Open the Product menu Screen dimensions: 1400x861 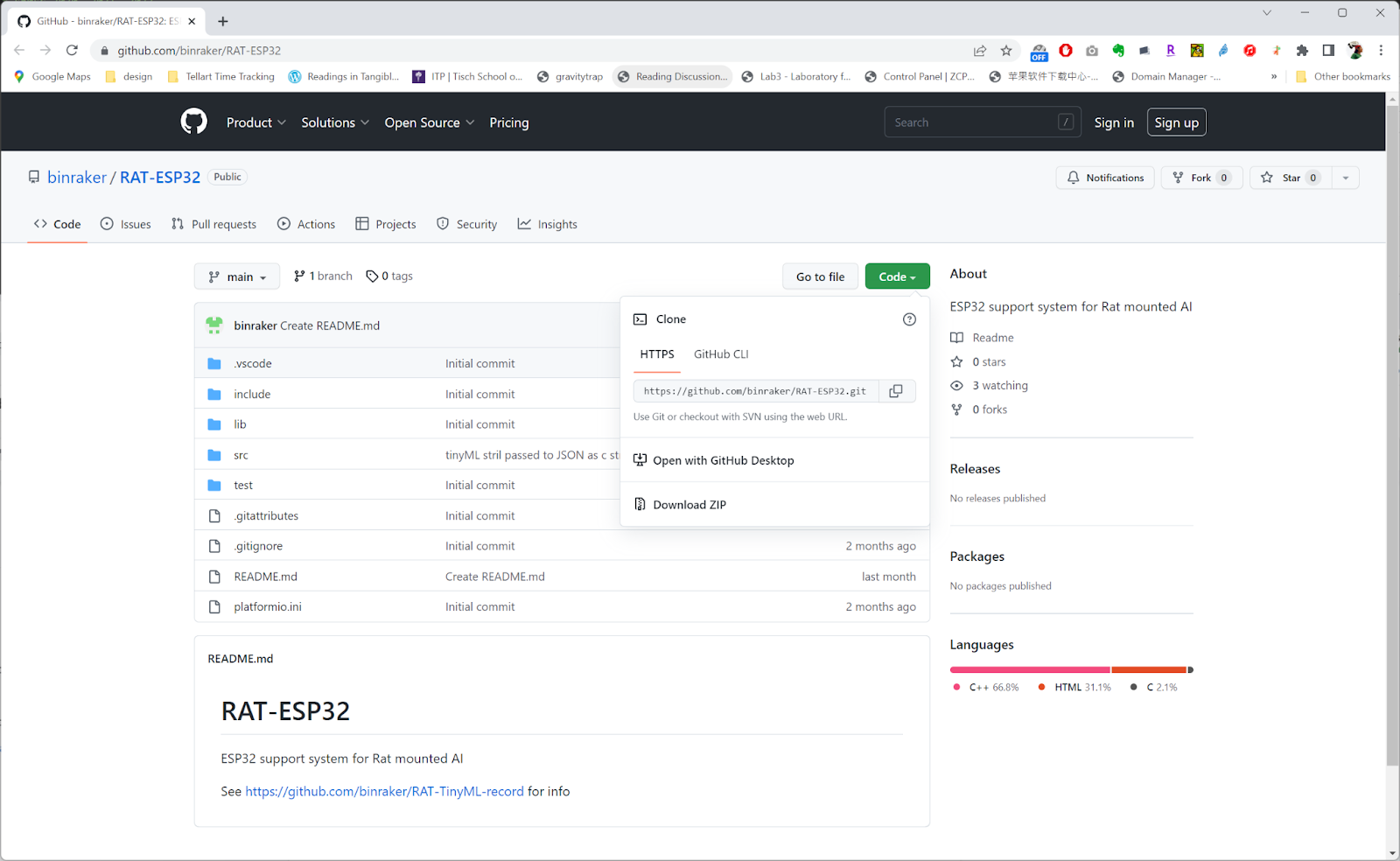255,122
